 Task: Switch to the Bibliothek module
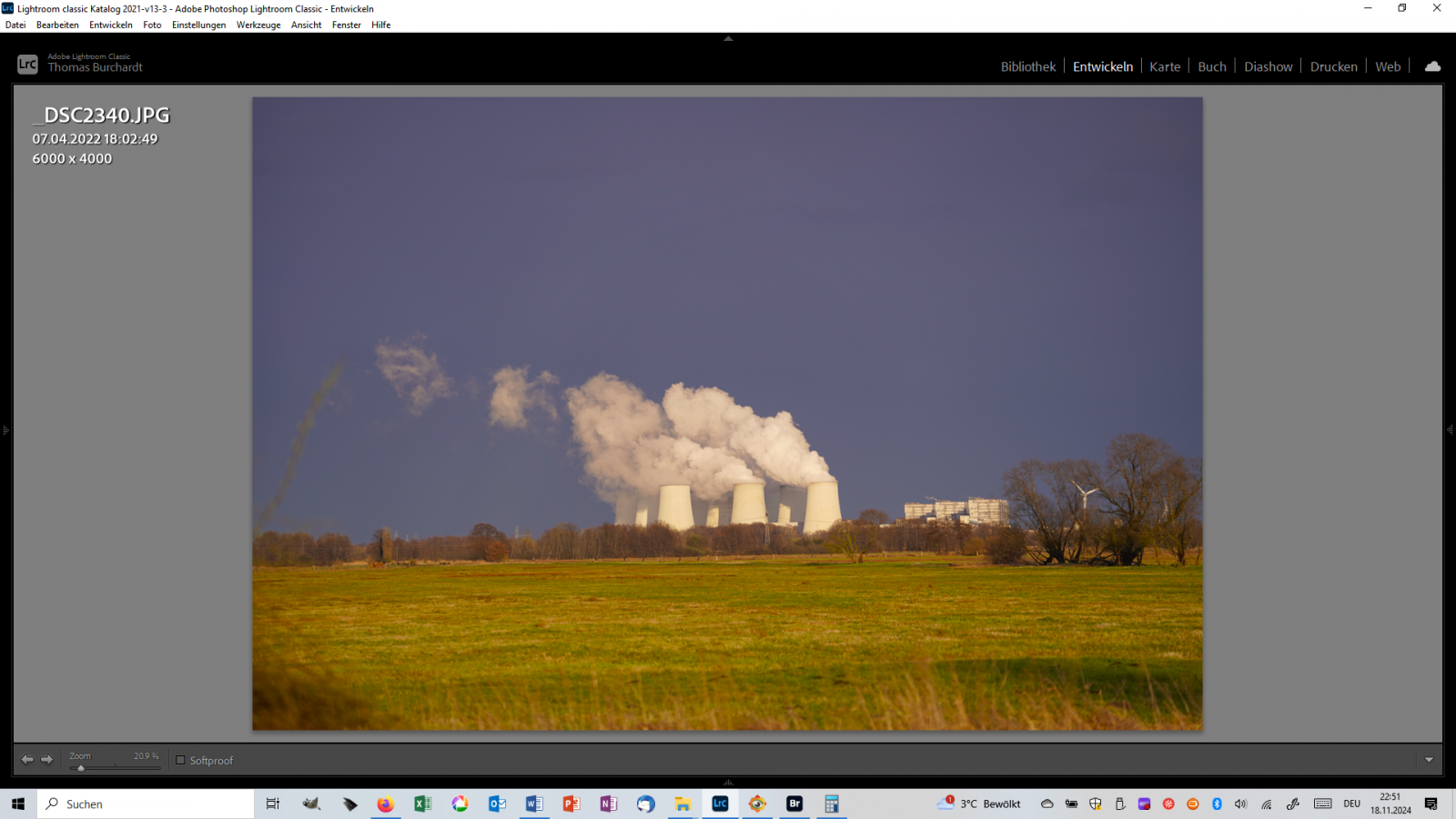pos(1027,66)
